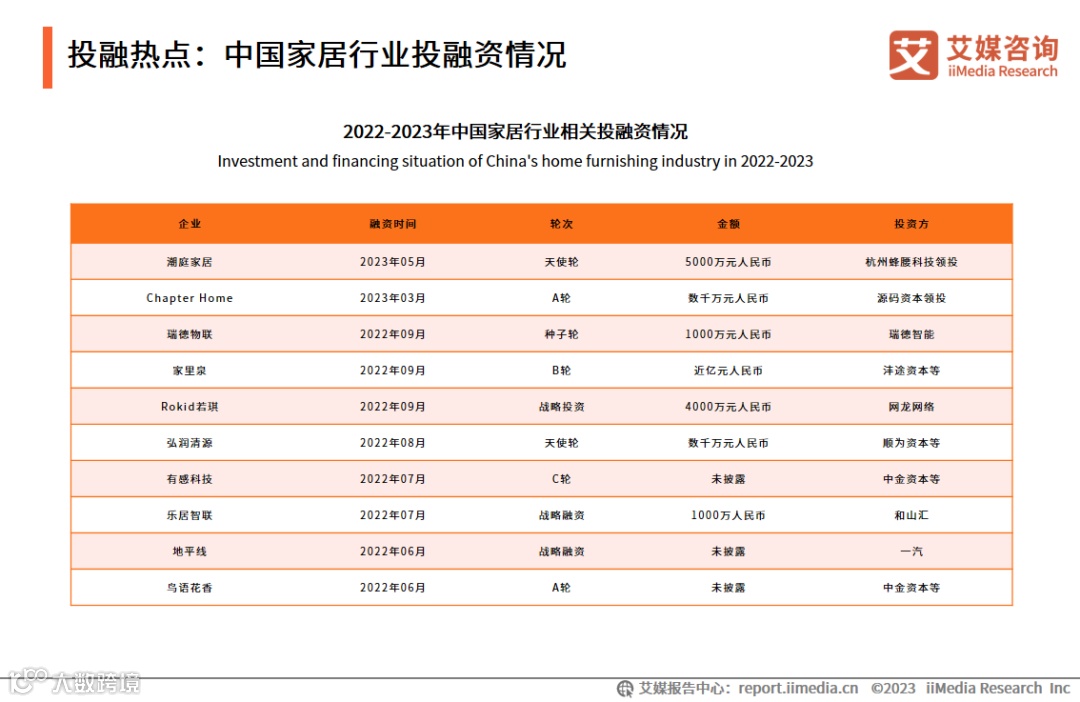The image size is (1080, 702).
Task: Click the 2022年08月 date cell
Action: (x=393, y=443)
